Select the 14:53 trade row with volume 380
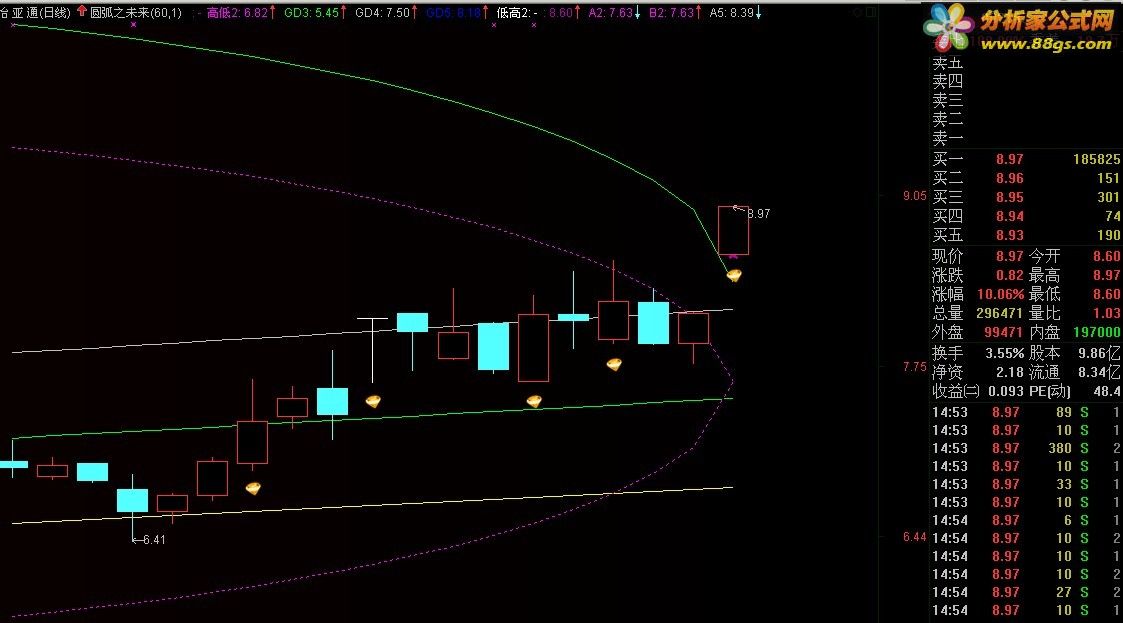 click(x=1026, y=448)
